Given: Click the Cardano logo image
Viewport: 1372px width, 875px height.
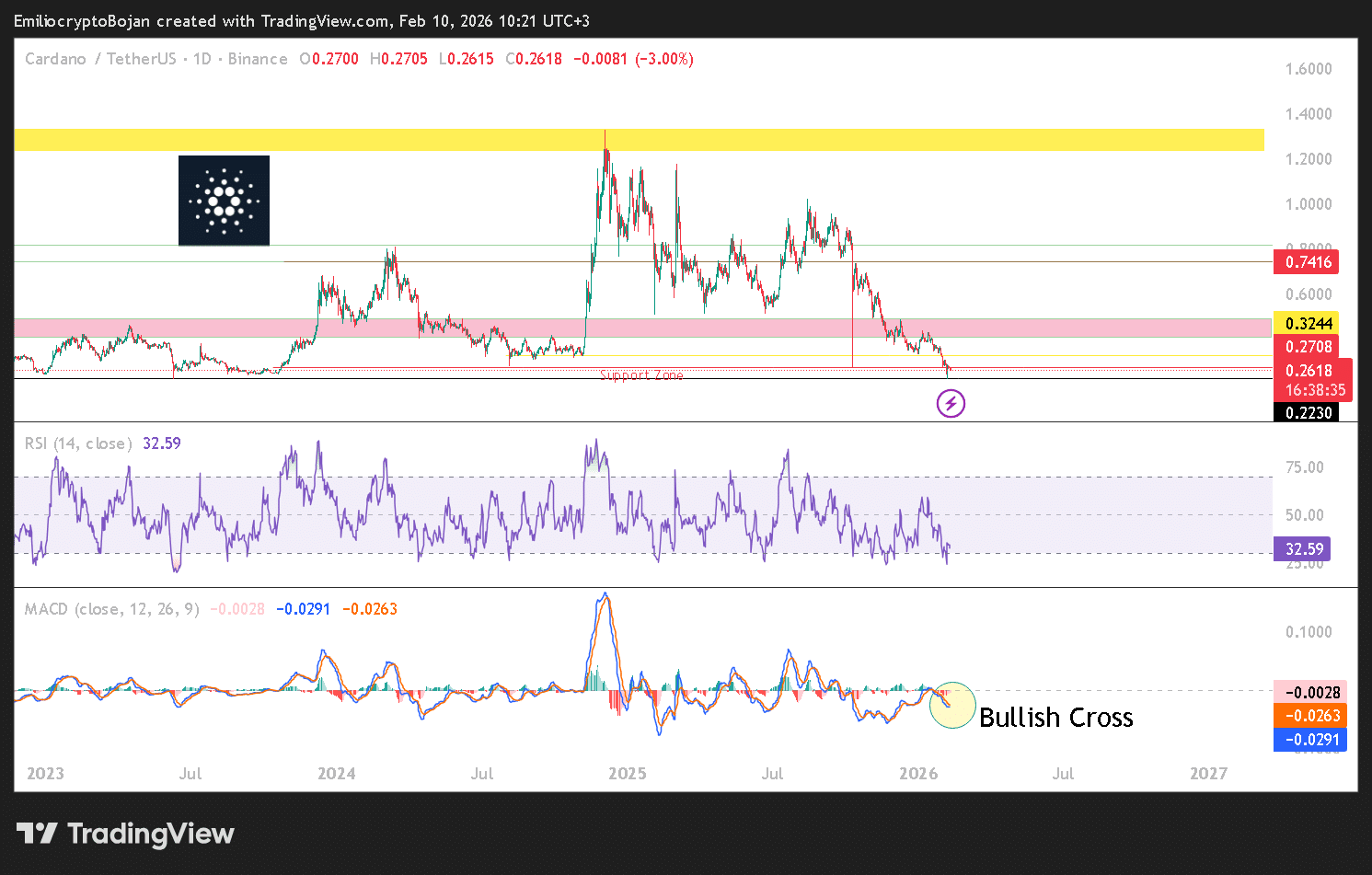Looking at the screenshot, I should coord(224,201).
